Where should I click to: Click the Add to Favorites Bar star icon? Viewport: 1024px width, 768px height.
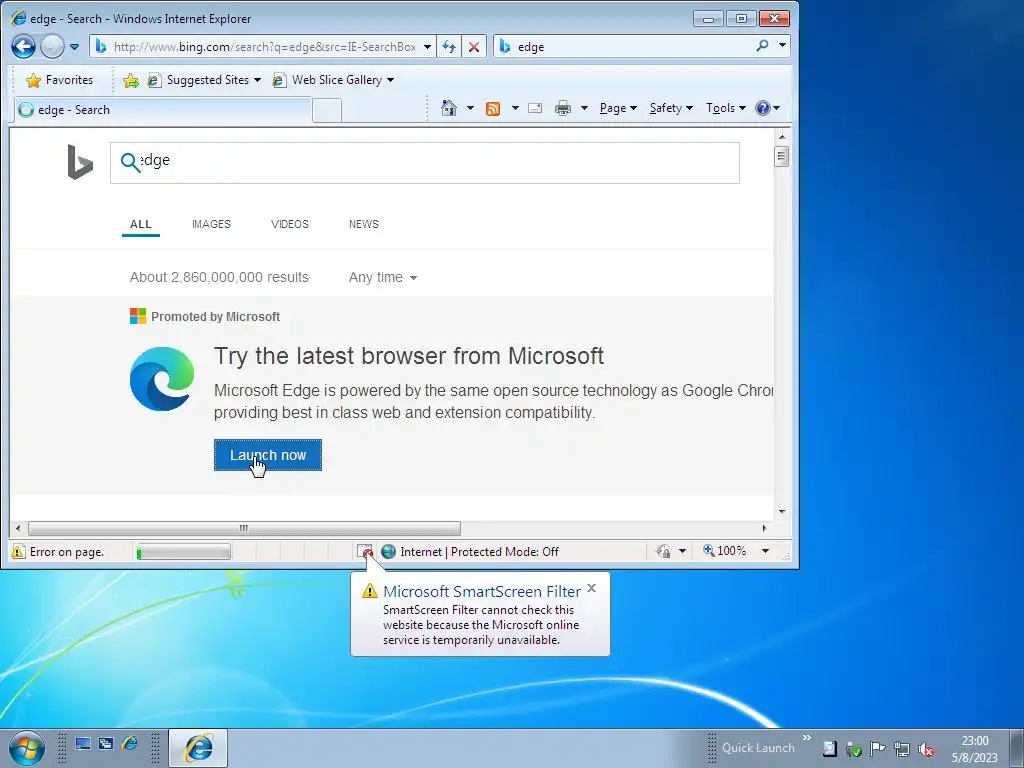(x=131, y=80)
